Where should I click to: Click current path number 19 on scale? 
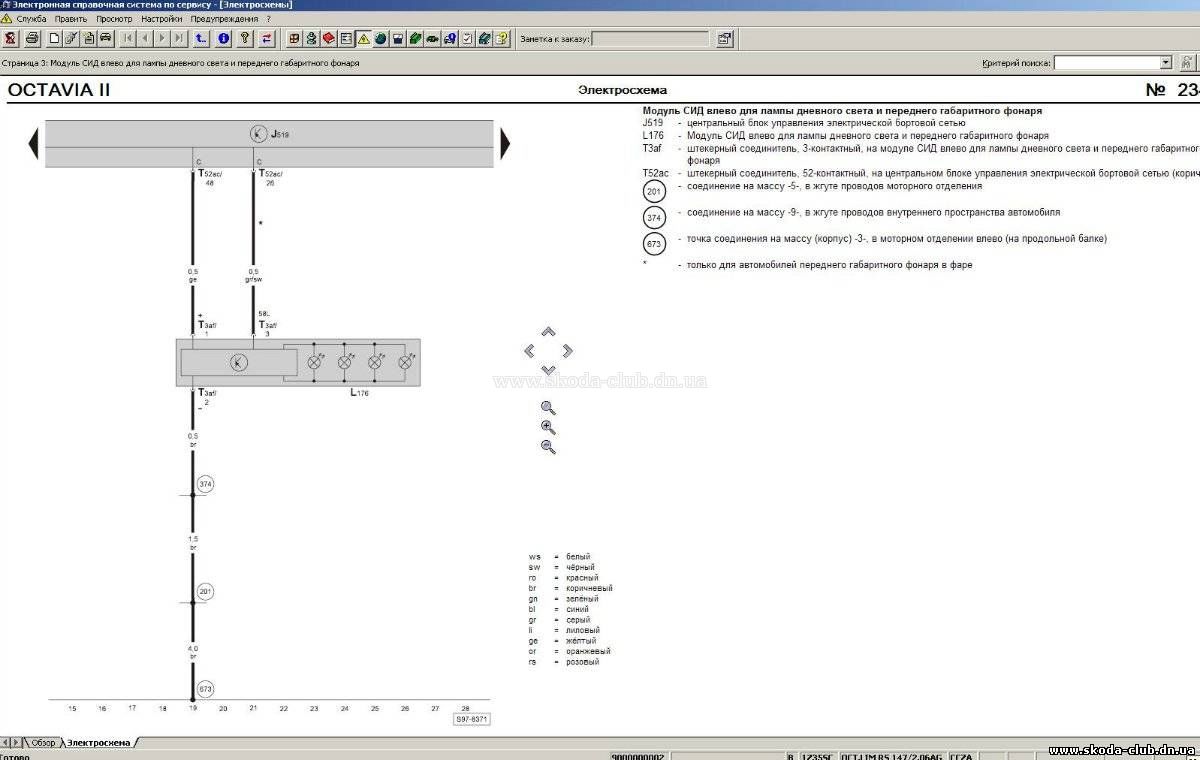[x=193, y=708]
